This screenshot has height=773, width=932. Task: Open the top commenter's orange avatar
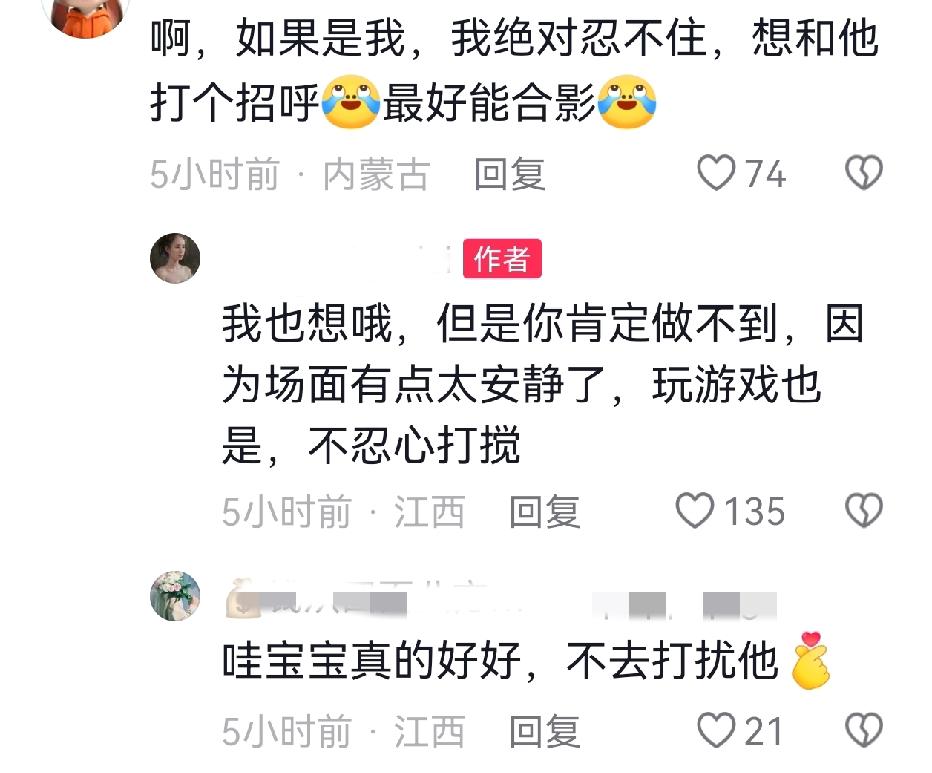tap(87, 15)
